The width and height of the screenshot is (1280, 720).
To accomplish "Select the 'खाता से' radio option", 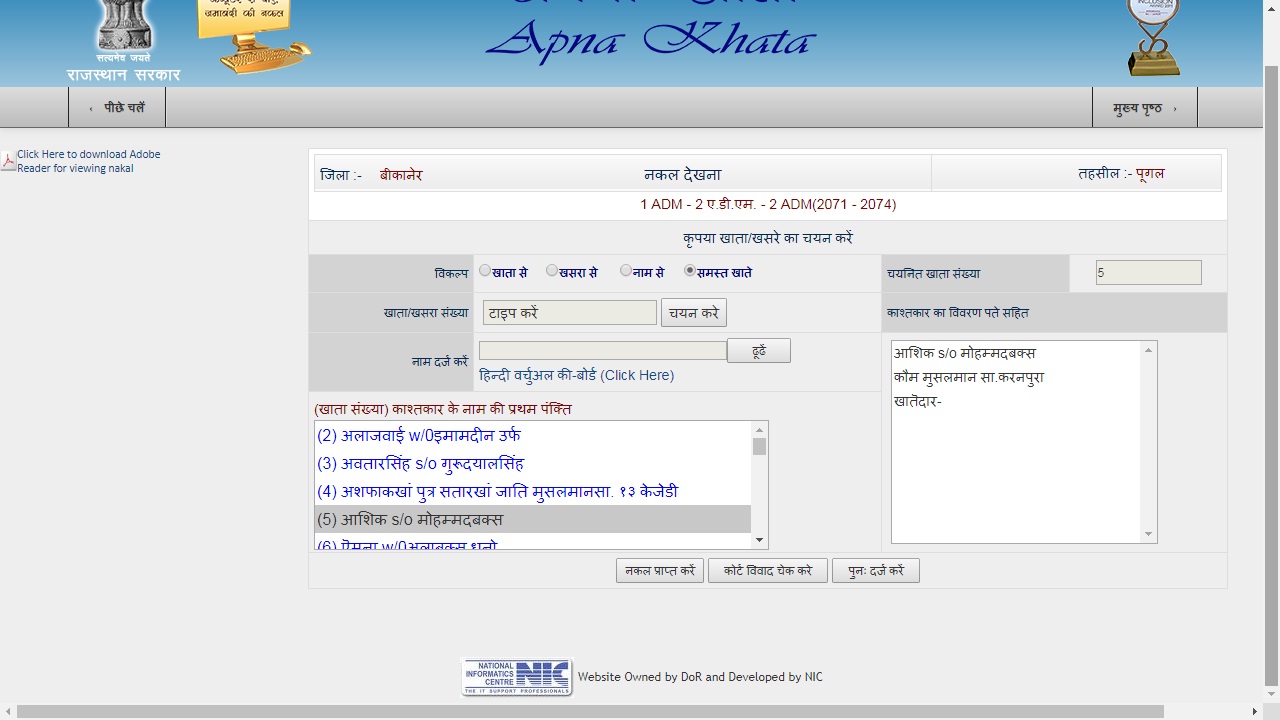I will [x=485, y=270].
